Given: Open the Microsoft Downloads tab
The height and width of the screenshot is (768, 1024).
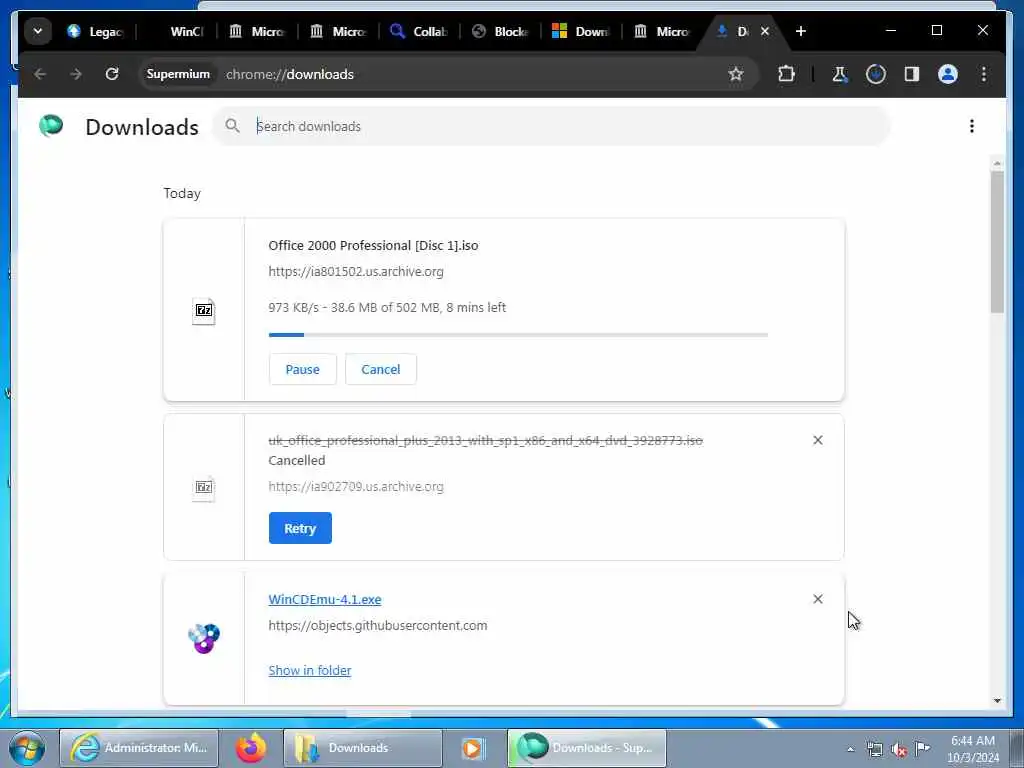Looking at the screenshot, I should tap(581, 31).
